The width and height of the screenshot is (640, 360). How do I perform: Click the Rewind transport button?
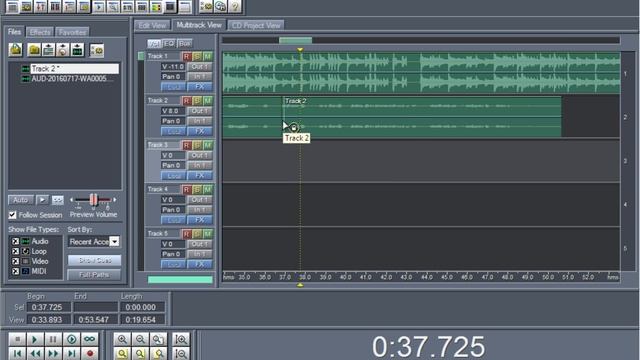[35, 353]
